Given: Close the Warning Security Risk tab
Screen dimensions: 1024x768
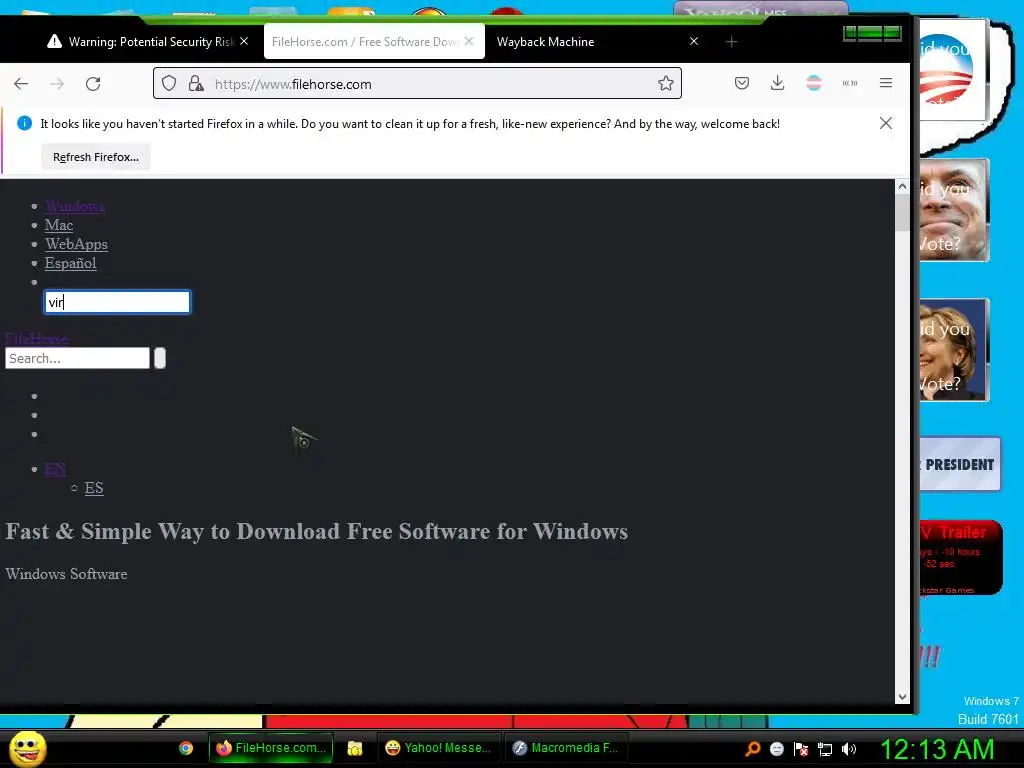Looking at the screenshot, I should [244, 41].
